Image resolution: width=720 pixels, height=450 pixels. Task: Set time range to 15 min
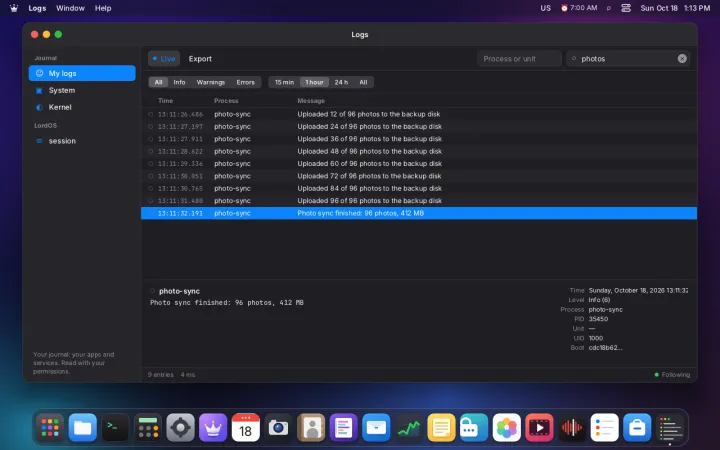click(x=284, y=82)
